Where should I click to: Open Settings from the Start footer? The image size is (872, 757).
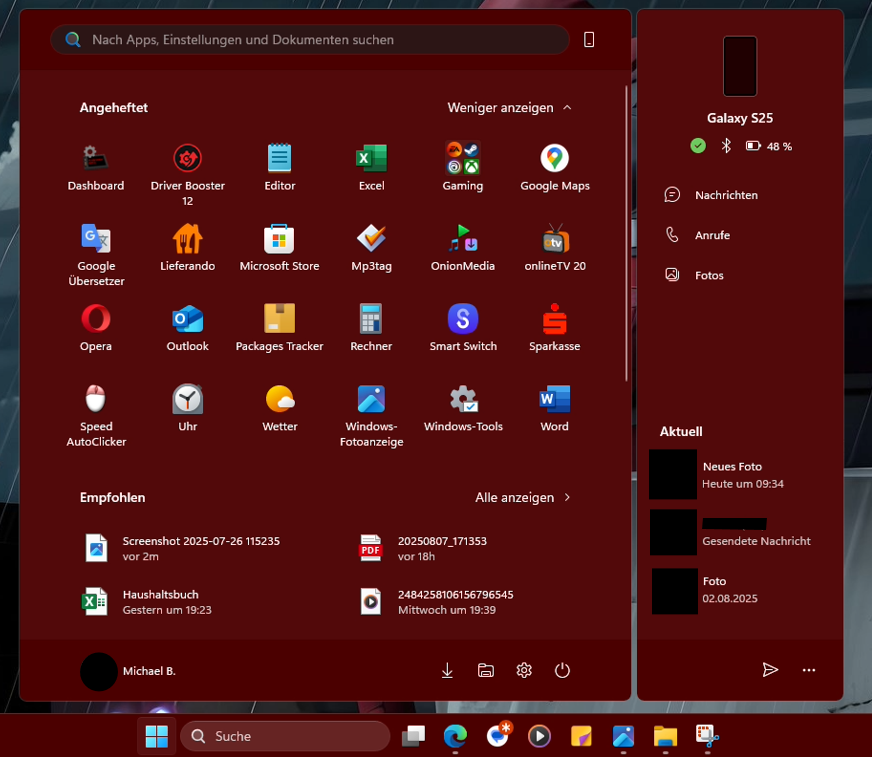(524, 670)
